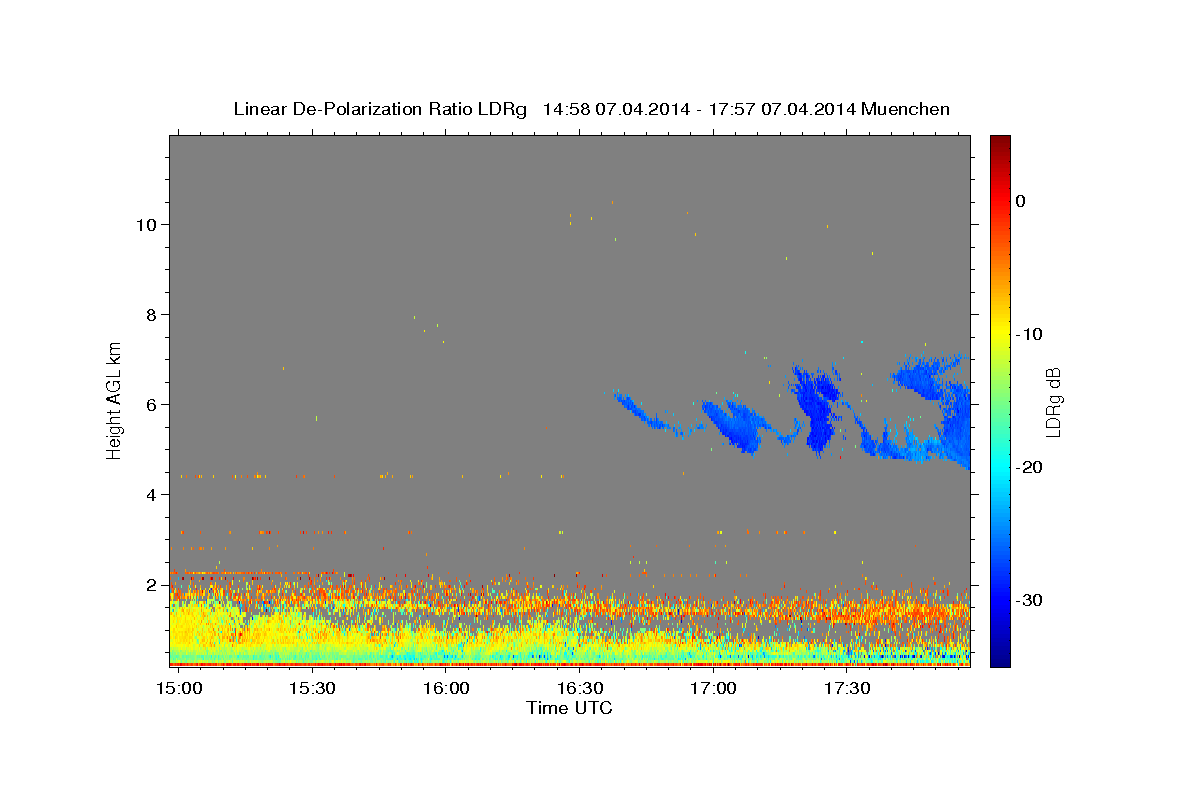Viewport: 1200px width, 800px height.
Task: Click the 'LDRg dB' colorbar label
Action: click(1052, 402)
